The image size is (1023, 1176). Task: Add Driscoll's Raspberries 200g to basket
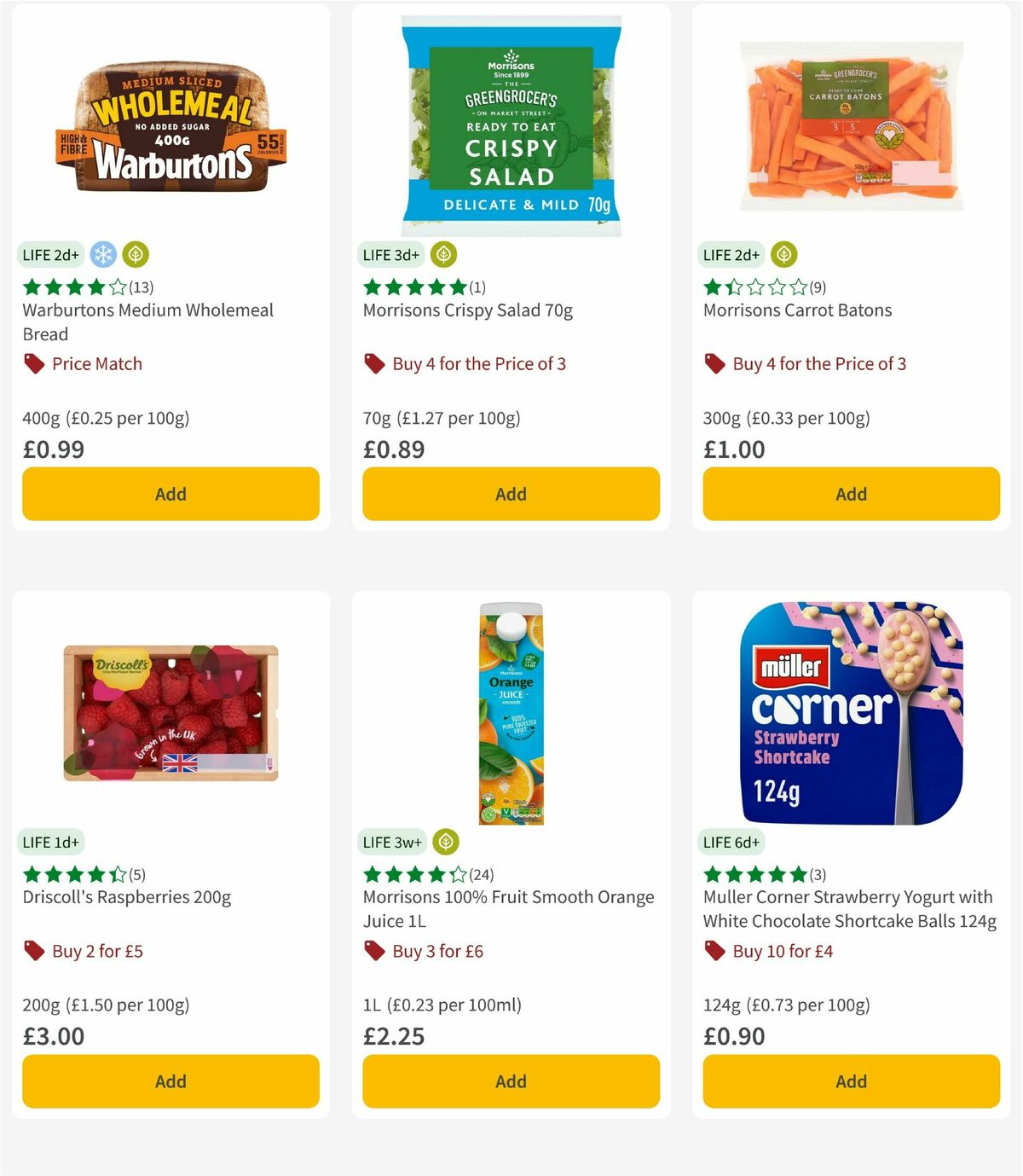(170, 1081)
